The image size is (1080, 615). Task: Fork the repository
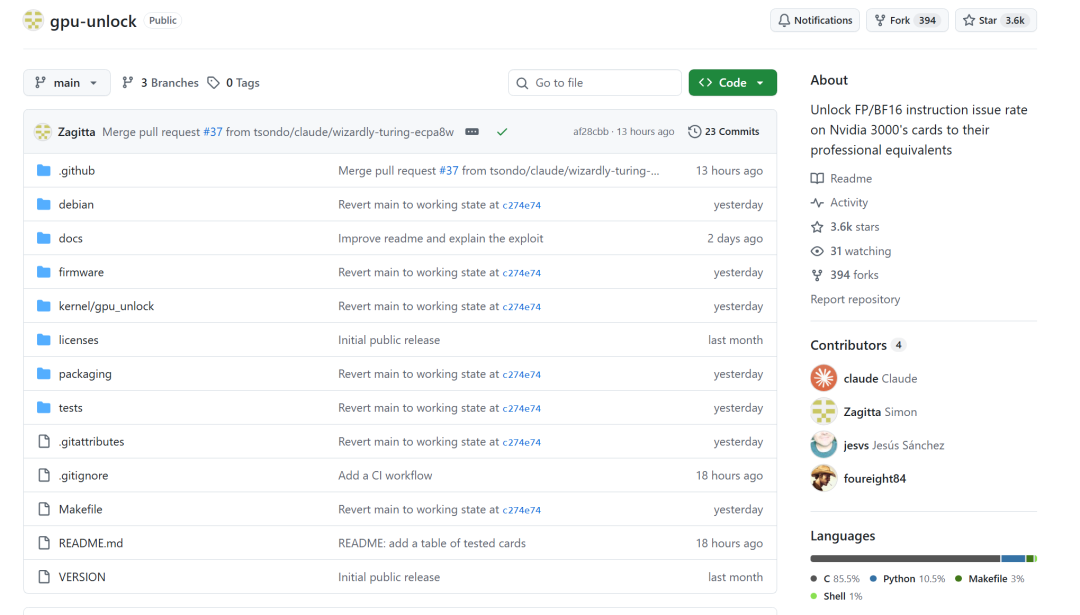tap(906, 21)
